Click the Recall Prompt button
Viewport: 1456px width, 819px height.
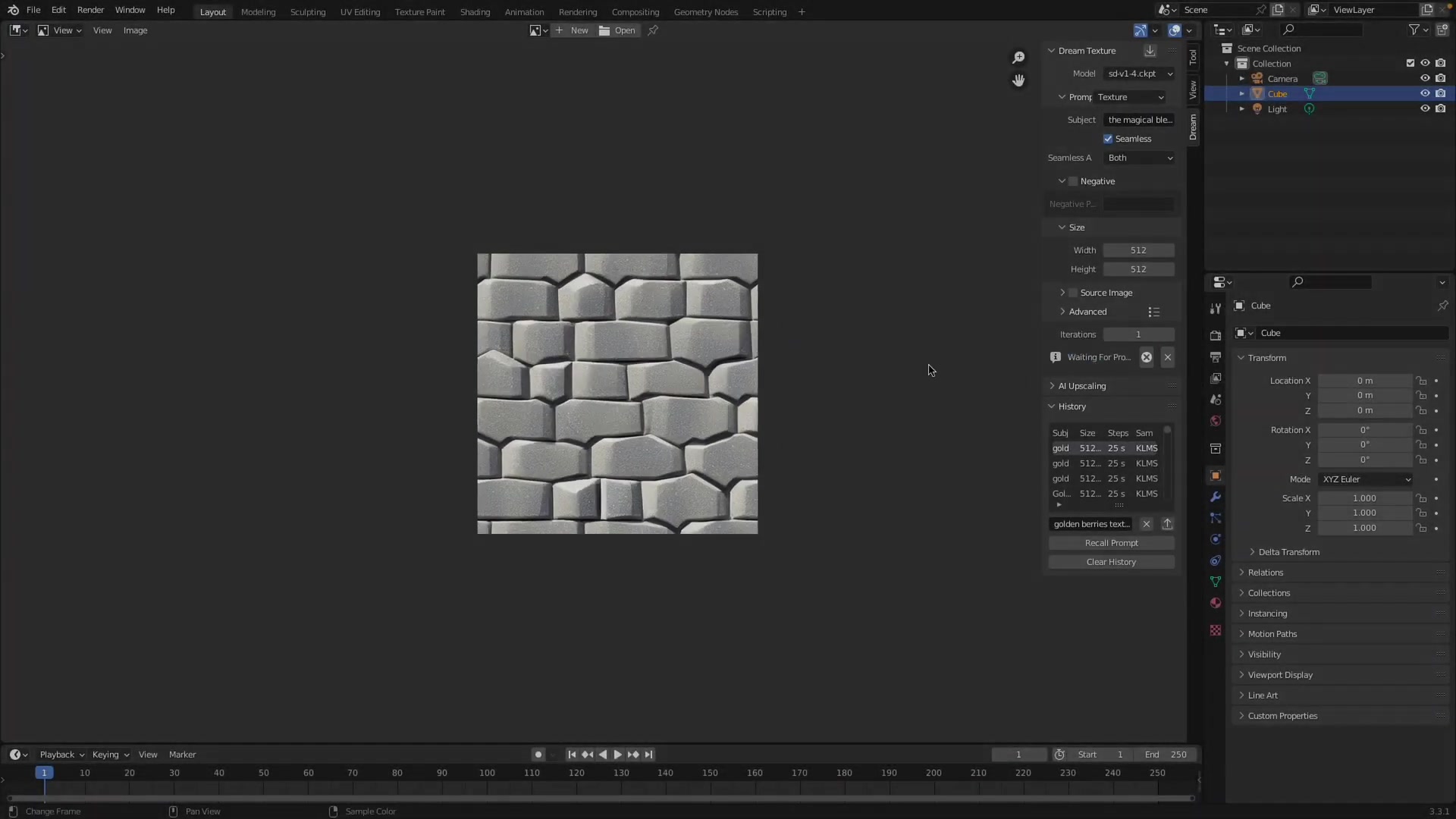(x=1111, y=543)
